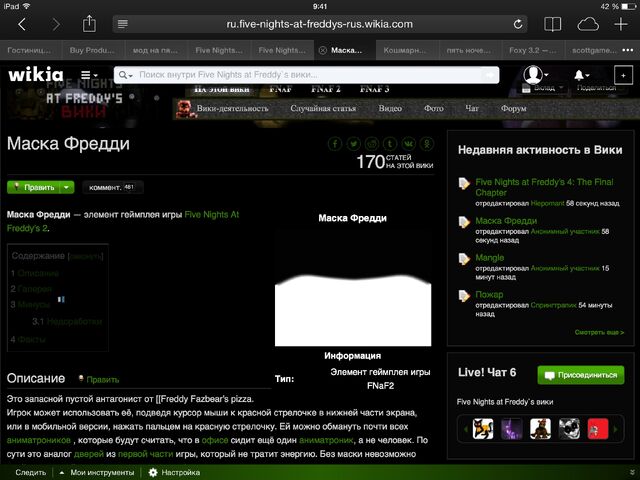Tap the wiki search field
640x480 pixels.
[308, 75]
